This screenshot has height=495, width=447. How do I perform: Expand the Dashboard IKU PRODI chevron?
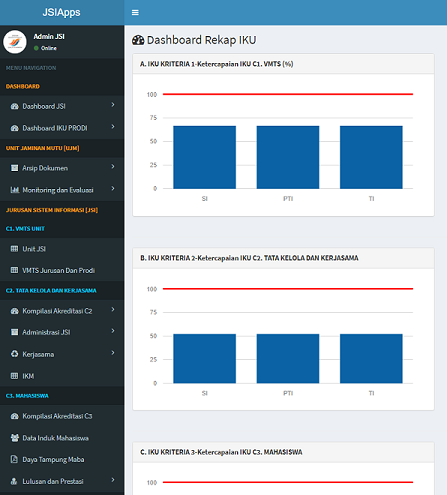(x=113, y=127)
